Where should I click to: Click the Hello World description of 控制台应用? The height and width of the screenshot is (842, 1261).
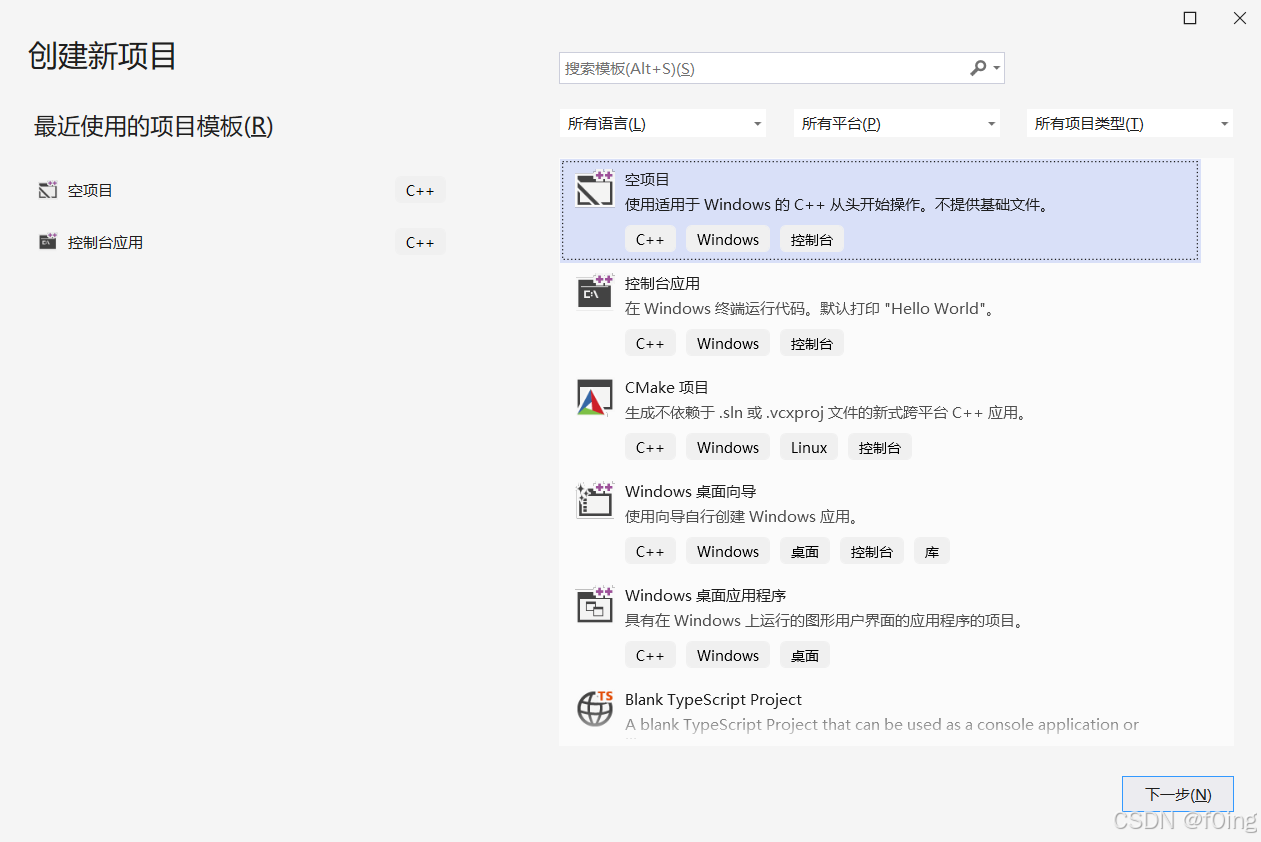tap(809, 308)
